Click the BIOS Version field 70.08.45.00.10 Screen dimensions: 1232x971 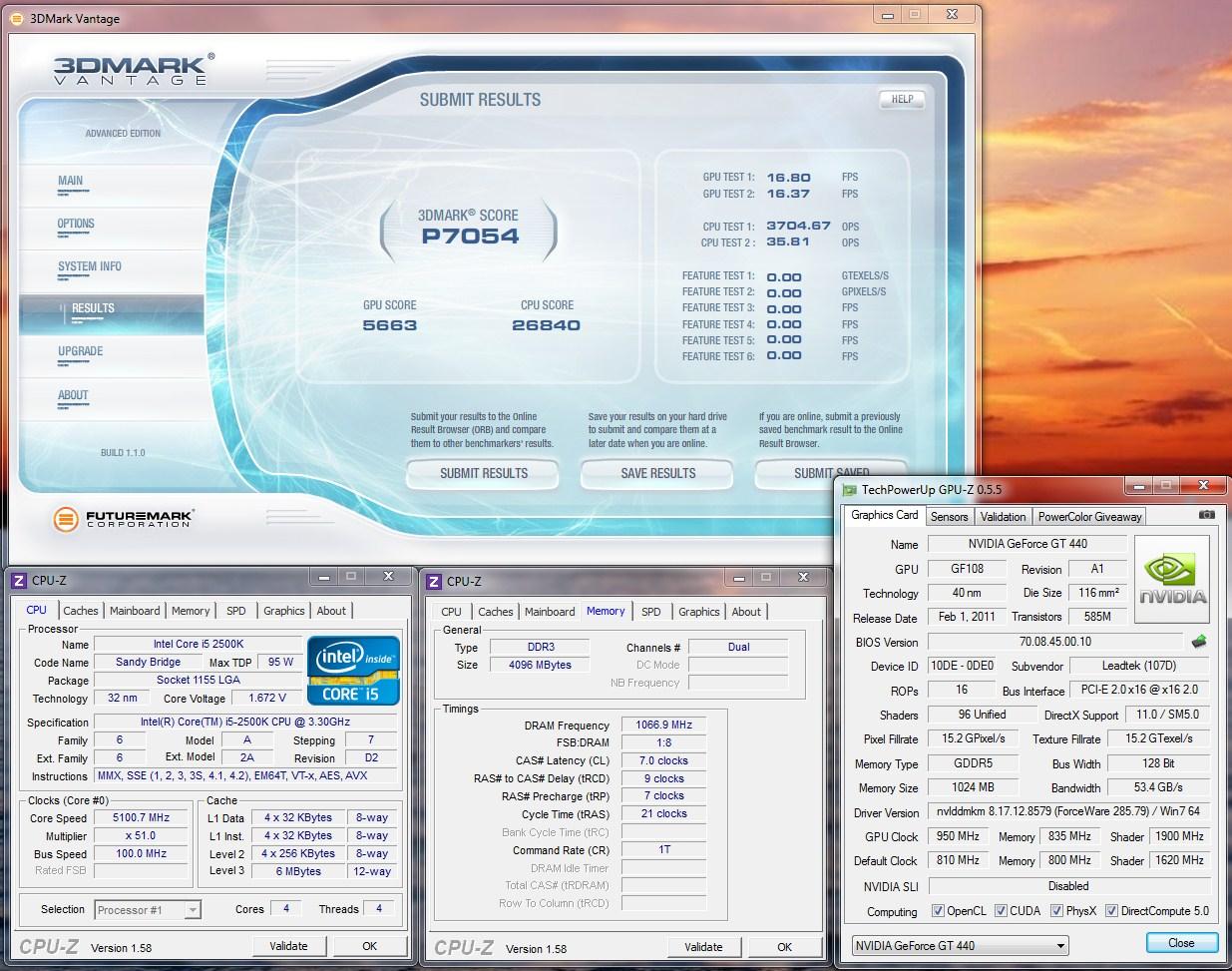[1055, 642]
